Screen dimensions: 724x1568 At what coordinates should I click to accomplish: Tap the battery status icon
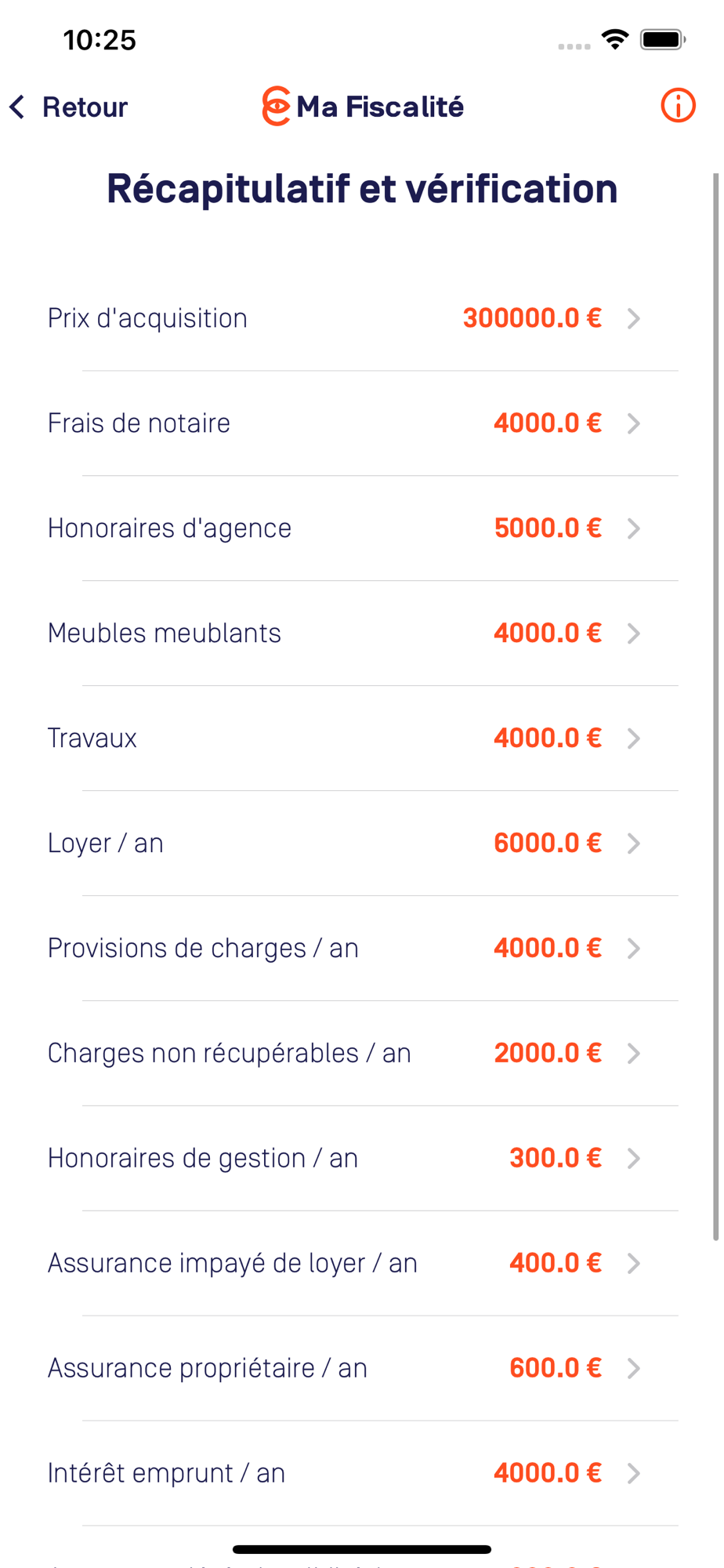[x=662, y=39]
